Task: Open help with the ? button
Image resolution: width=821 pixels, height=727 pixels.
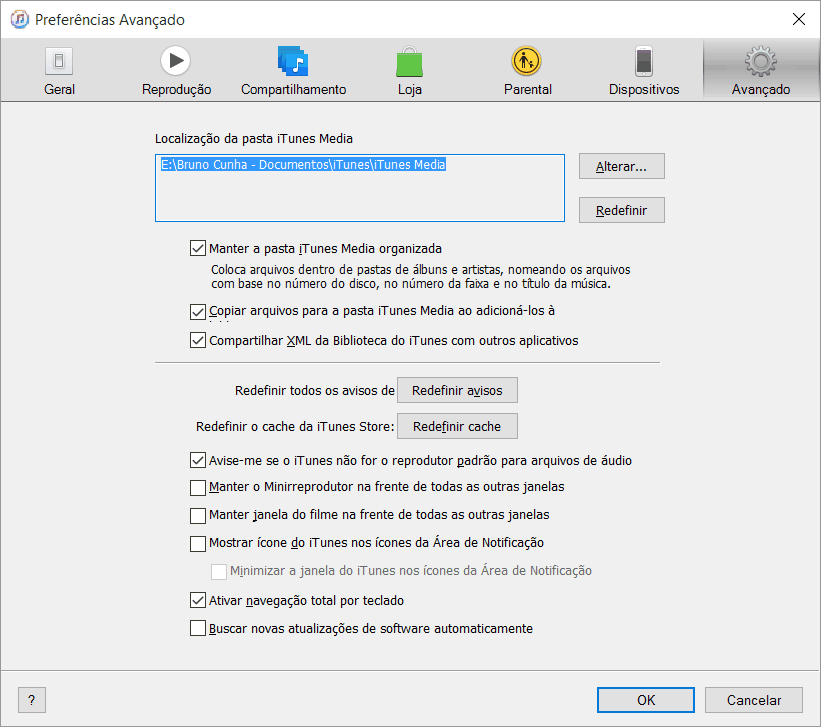Action: [x=32, y=700]
